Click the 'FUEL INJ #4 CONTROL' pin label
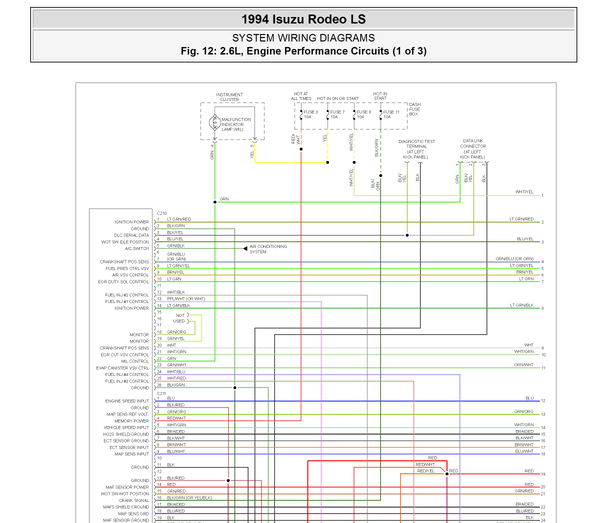 coord(127,375)
